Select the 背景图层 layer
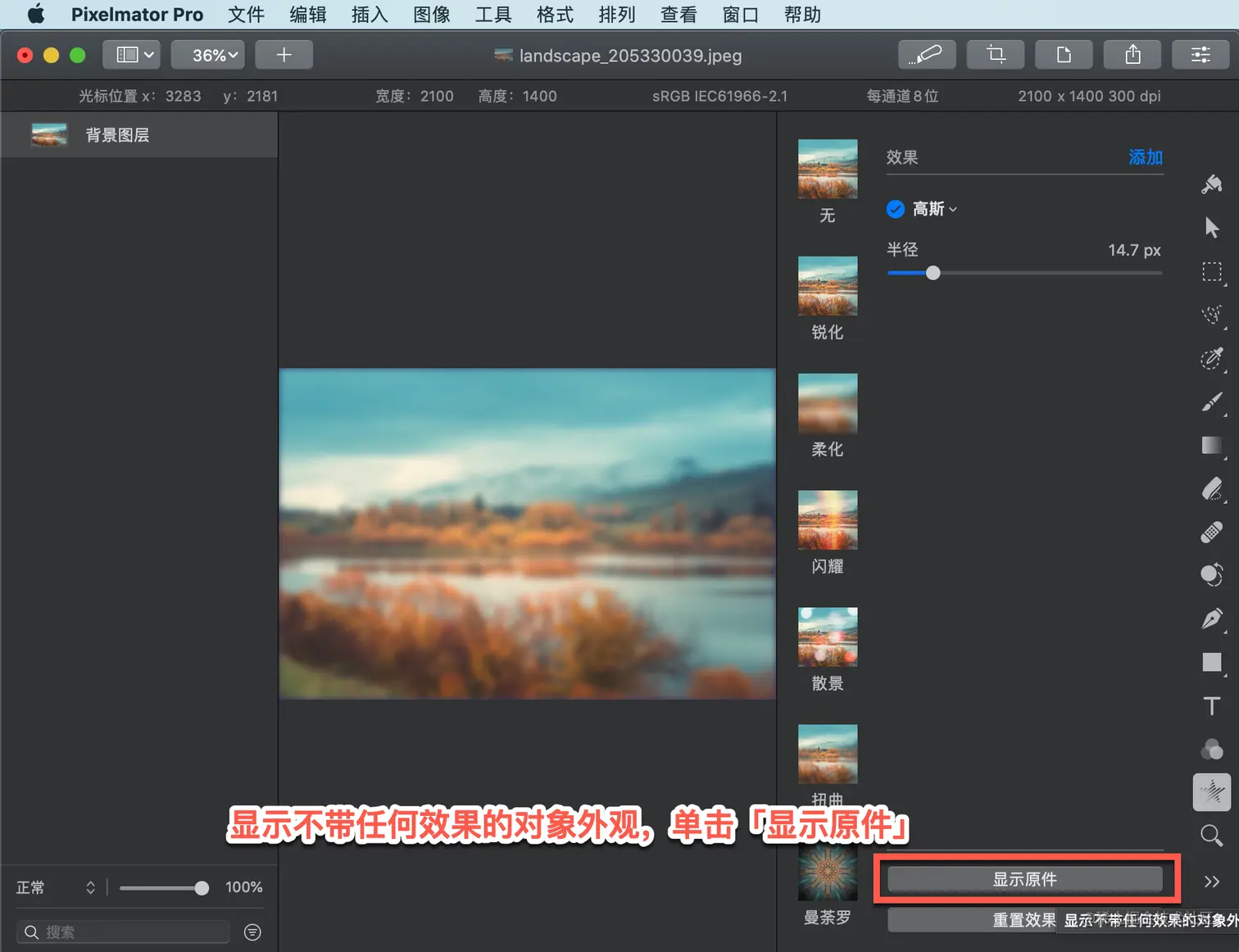Viewport: 1239px width, 952px height. click(139, 135)
